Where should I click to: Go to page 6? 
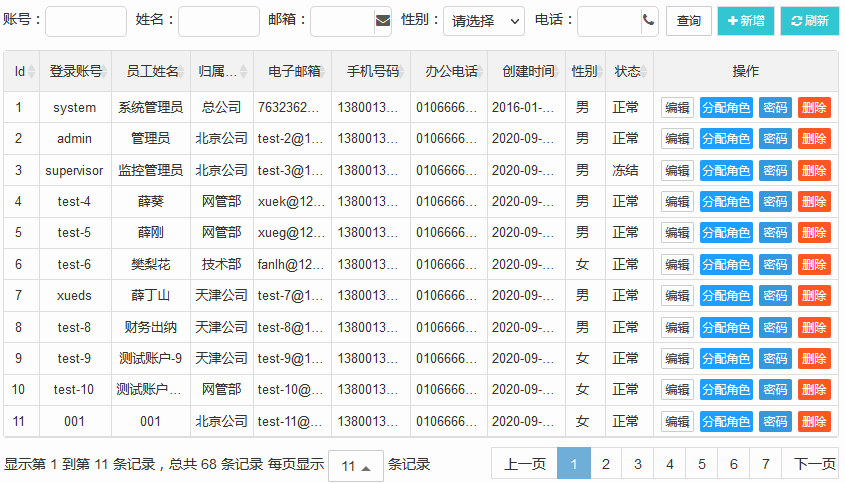click(733, 464)
